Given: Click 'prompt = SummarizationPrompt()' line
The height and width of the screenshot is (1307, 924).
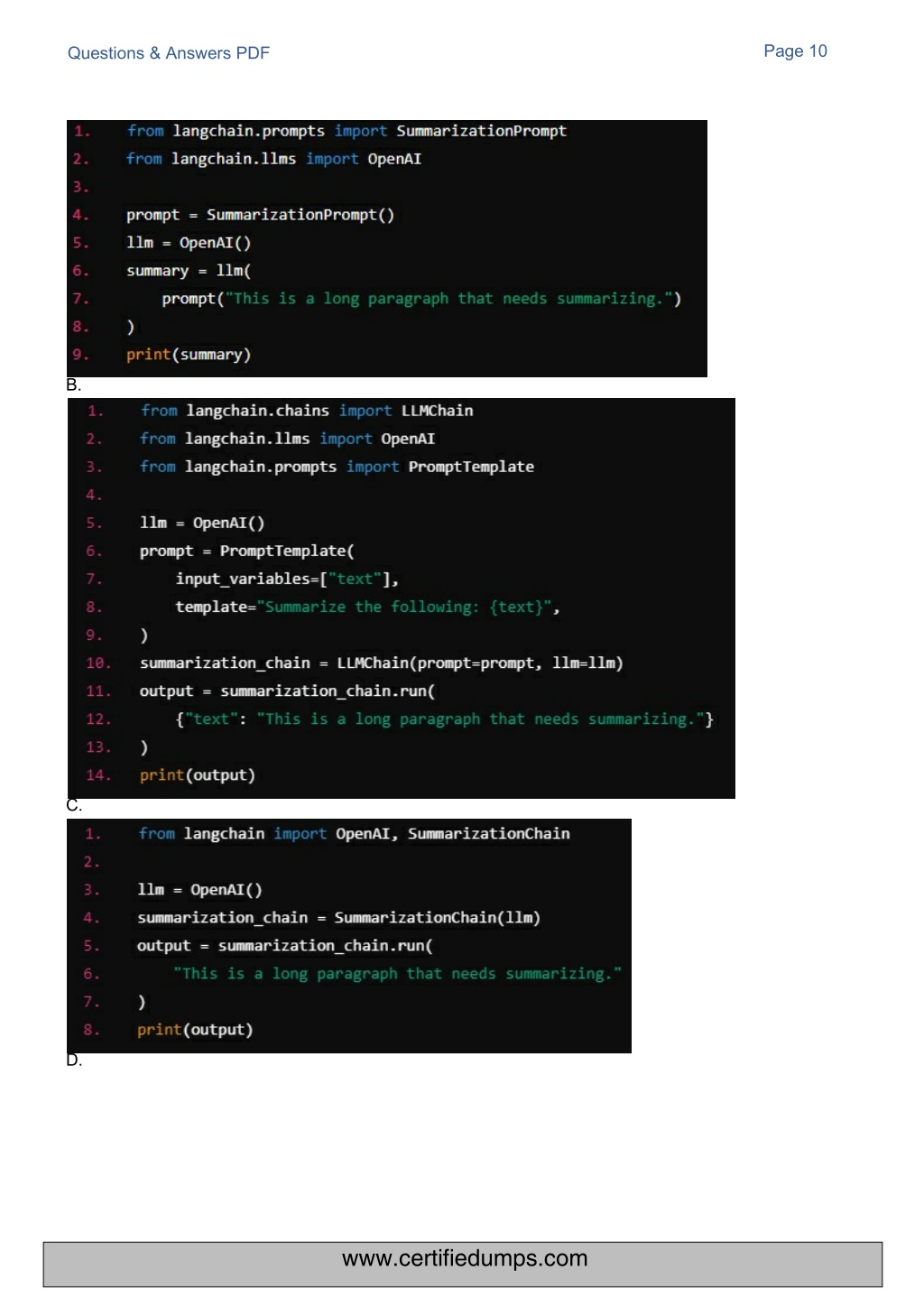Looking at the screenshot, I should pos(260,215).
